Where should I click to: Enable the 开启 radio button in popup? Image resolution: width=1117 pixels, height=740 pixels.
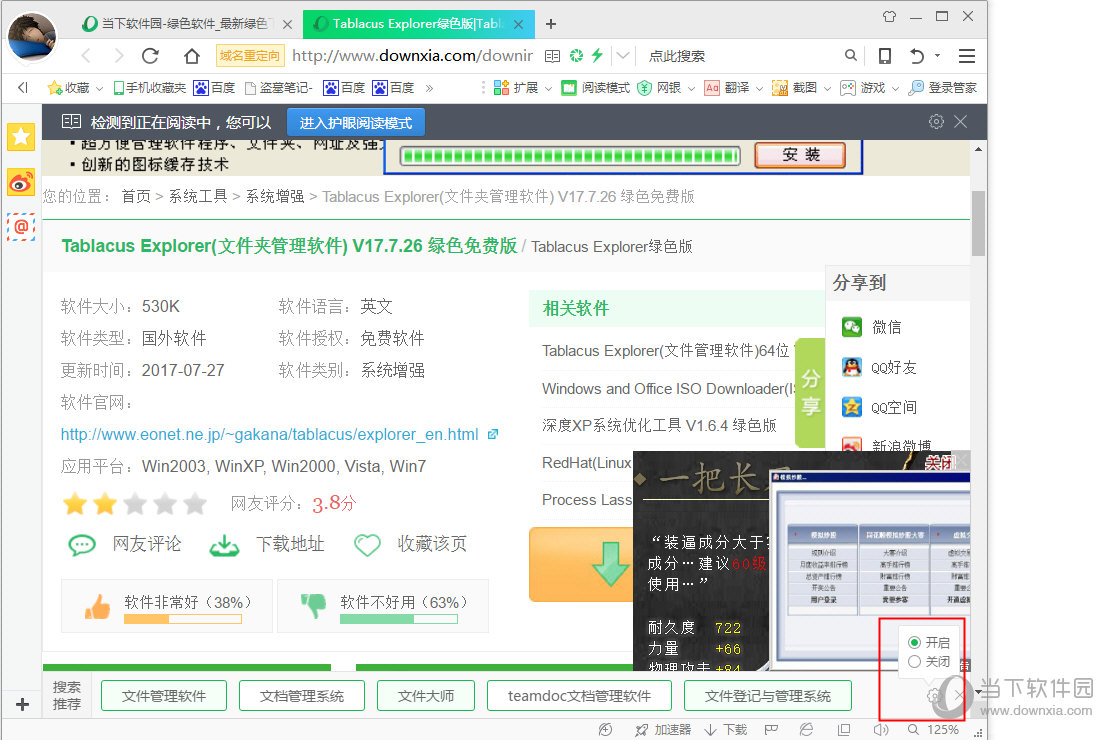click(x=915, y=642)
